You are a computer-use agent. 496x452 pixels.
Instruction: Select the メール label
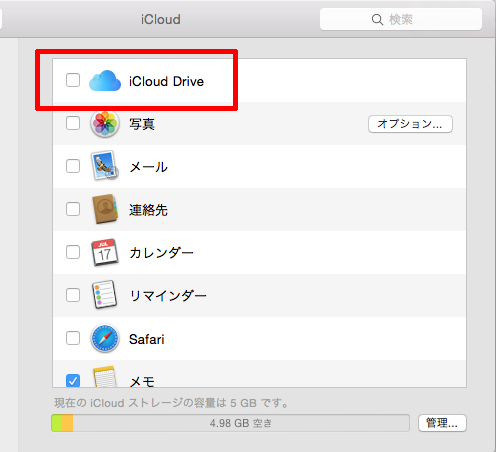point(148,167)
